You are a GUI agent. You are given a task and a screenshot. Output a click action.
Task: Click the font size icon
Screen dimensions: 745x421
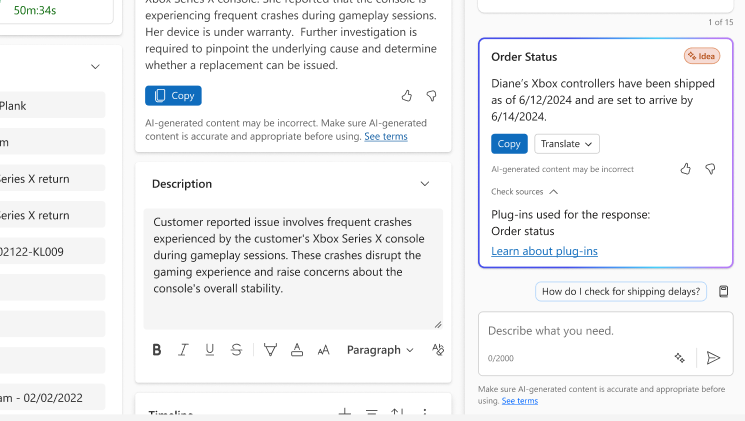pyautogui.click(x=323, y=350)
